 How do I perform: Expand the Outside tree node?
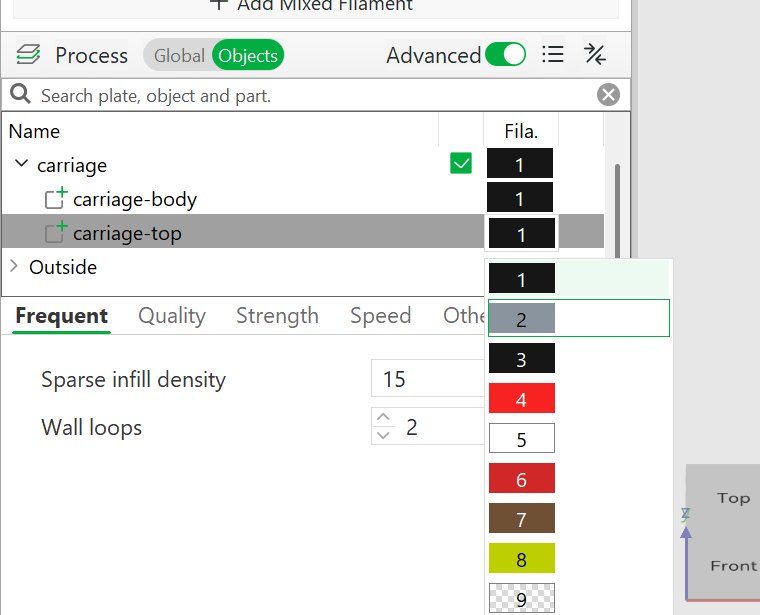pos(14,266)
